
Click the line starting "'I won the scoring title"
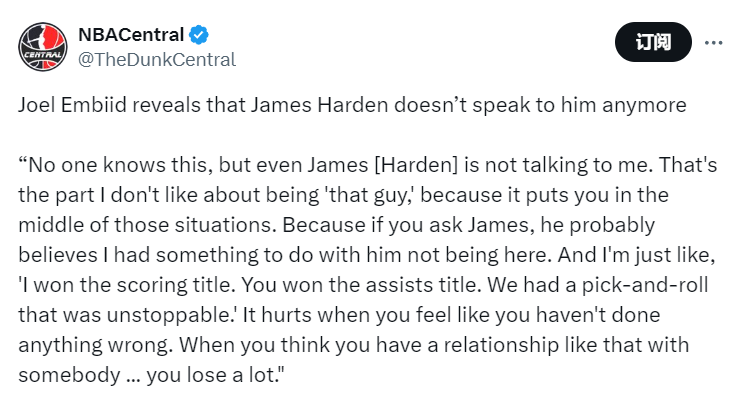tap(363, 285)
